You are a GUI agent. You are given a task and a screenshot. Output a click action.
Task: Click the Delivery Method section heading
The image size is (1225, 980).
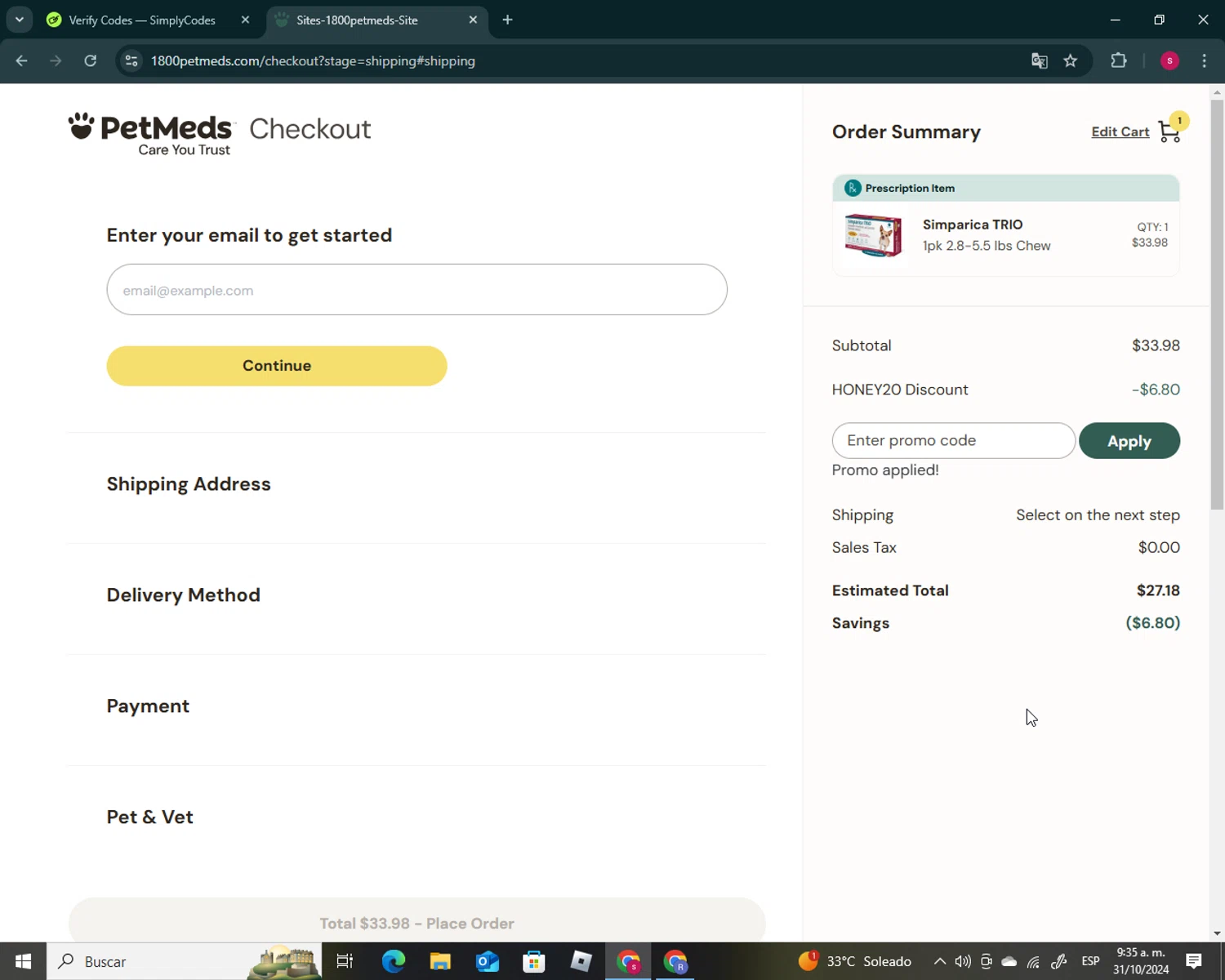[183, 595]
